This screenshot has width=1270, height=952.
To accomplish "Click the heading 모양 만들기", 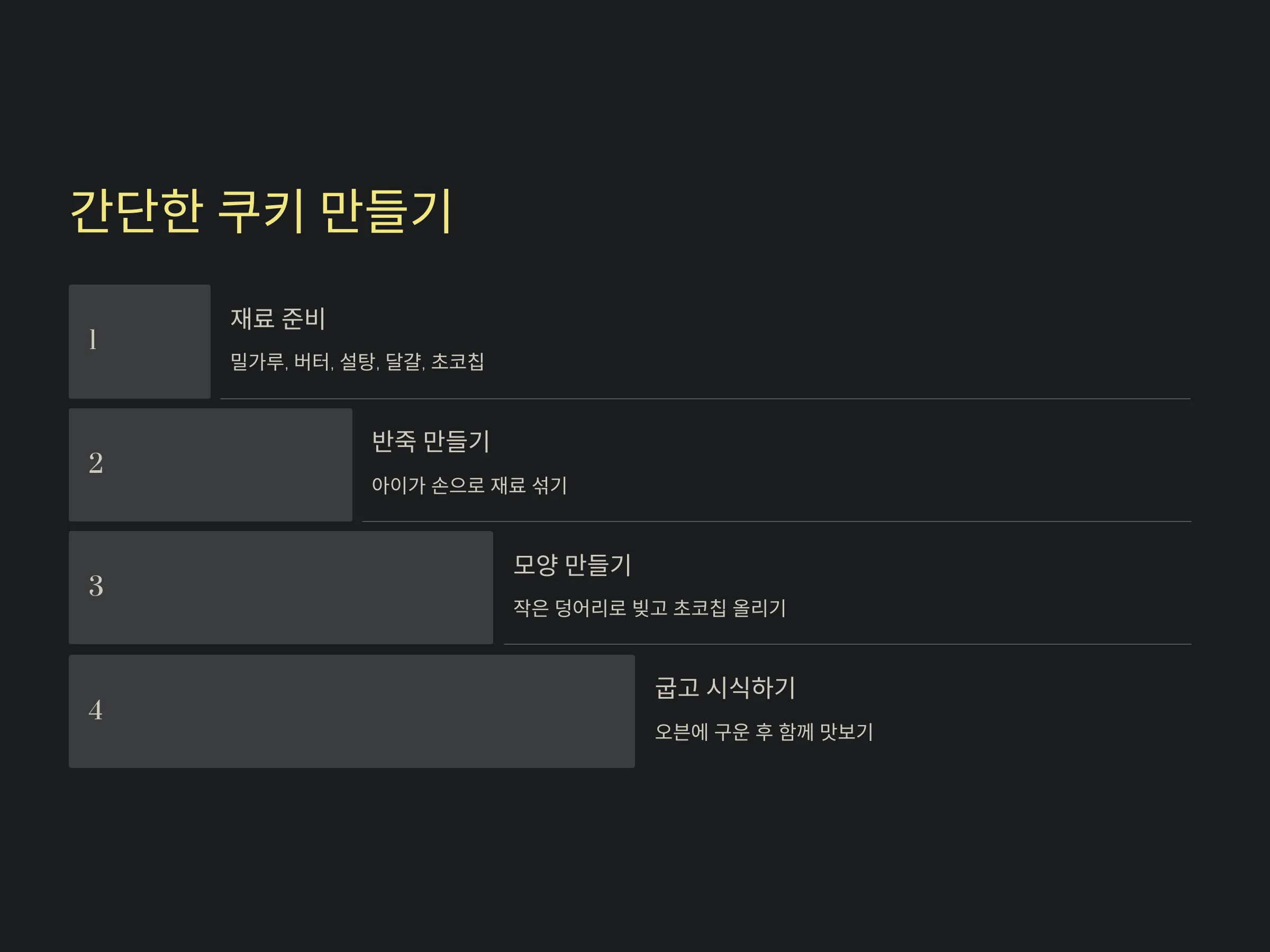I will [x=573, y=565].
